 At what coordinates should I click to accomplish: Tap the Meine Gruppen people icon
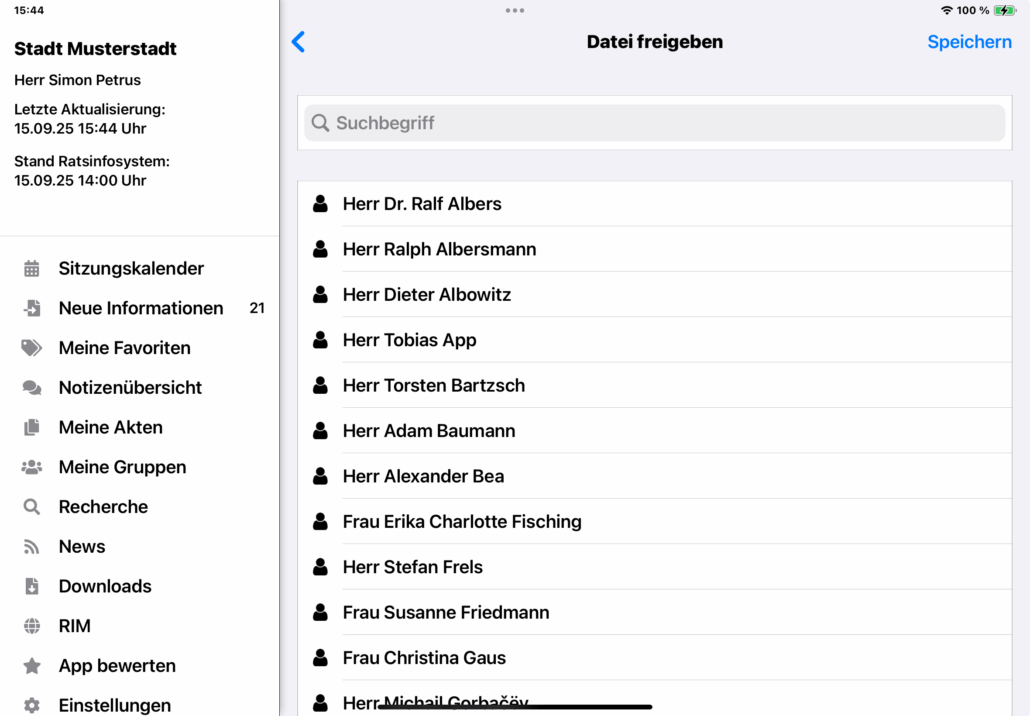pos(32,467)
